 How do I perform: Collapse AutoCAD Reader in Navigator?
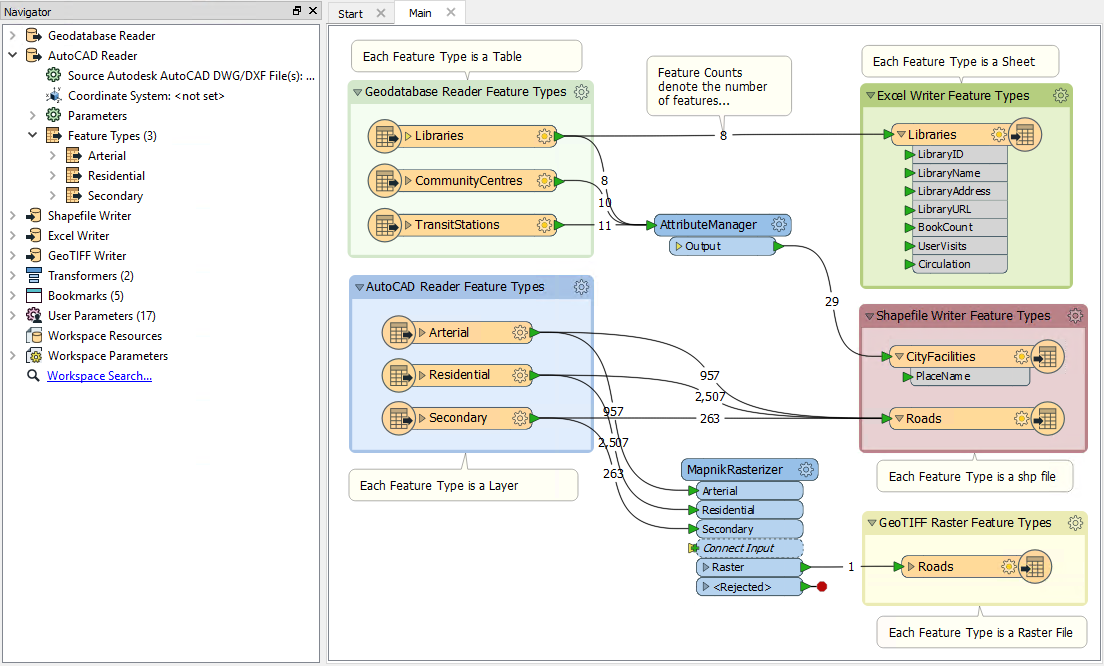click(x=13, y=55)
